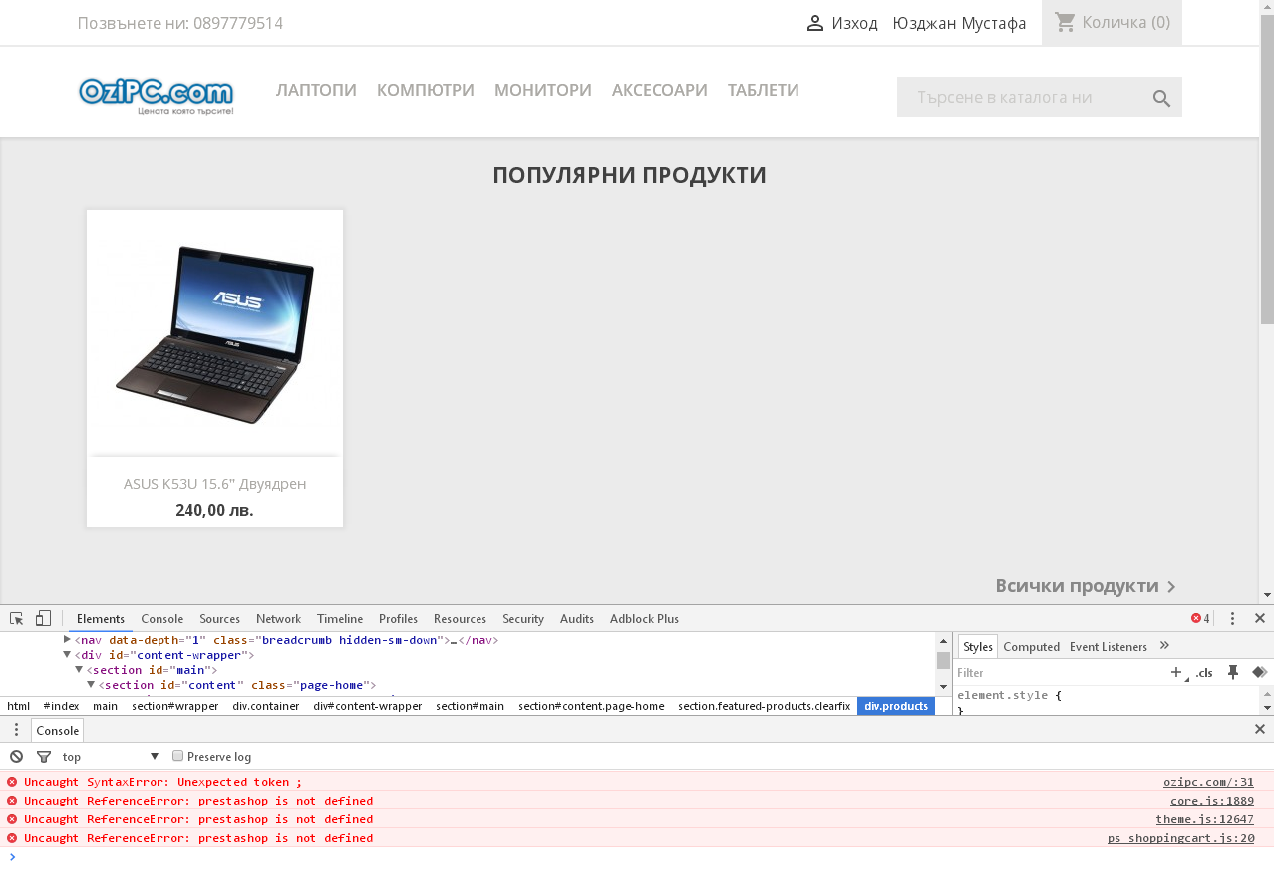This screenshot has width=1274, height=872.
Task: Open the КОМПЮТРИ menu category
Action: [x=425, y=90]
